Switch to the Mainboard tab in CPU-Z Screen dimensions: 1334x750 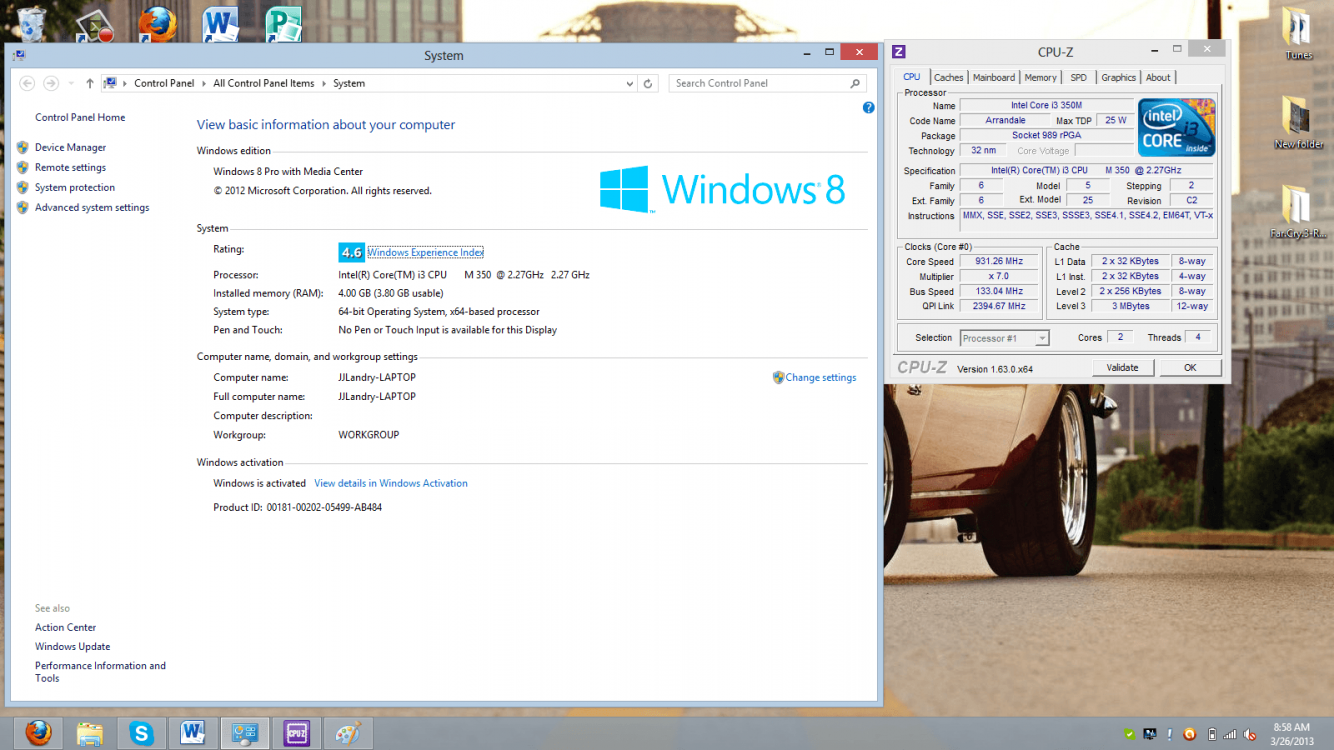(993, 77)
